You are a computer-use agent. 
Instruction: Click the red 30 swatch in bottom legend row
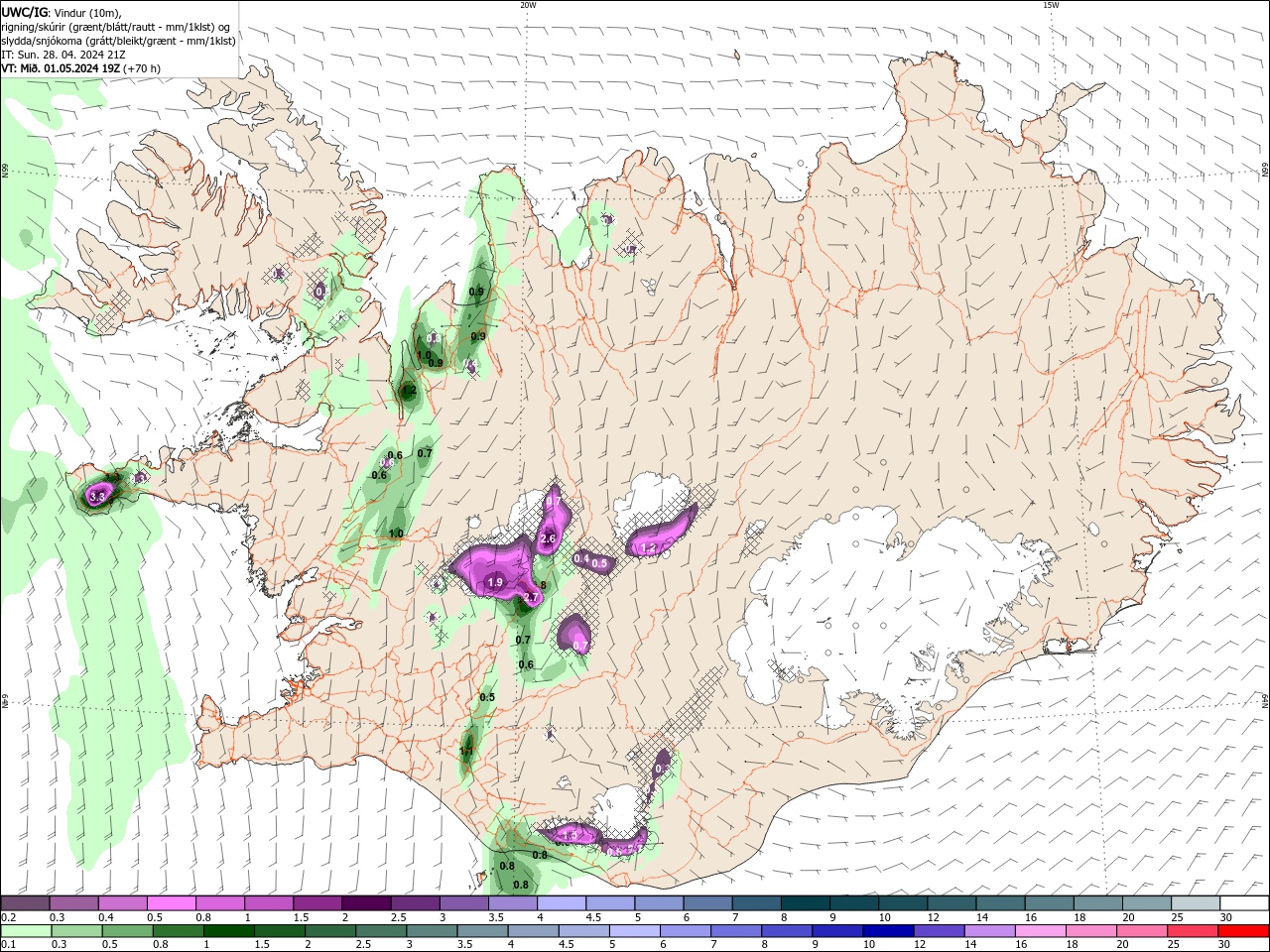tap(1245, 931)
